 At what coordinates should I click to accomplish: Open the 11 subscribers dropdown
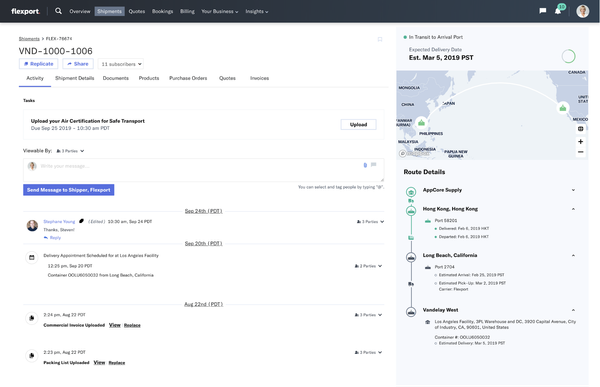coord(121,64)
